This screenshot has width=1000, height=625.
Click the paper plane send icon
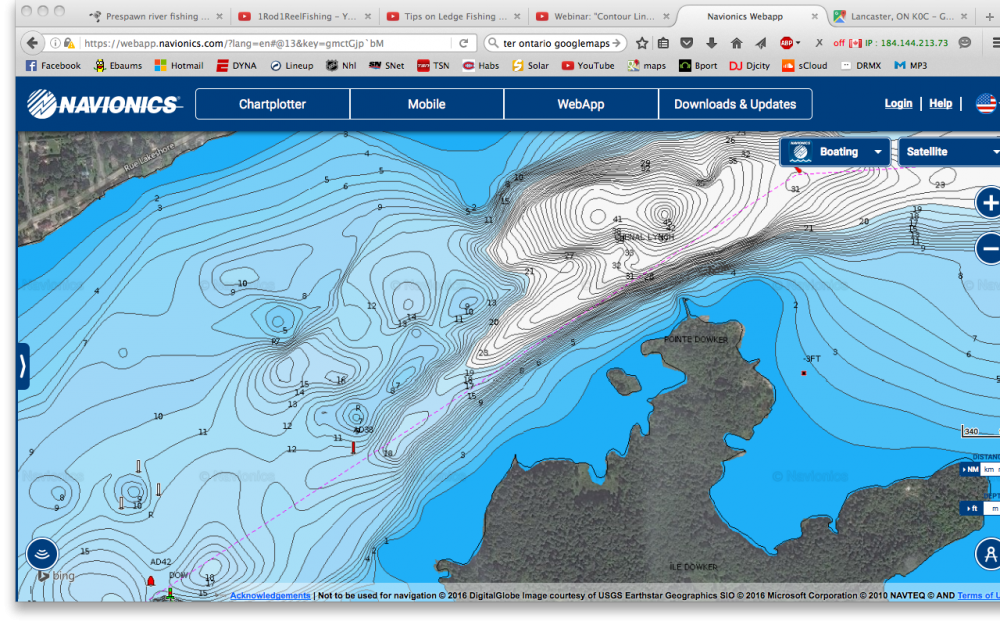[761, 43]
